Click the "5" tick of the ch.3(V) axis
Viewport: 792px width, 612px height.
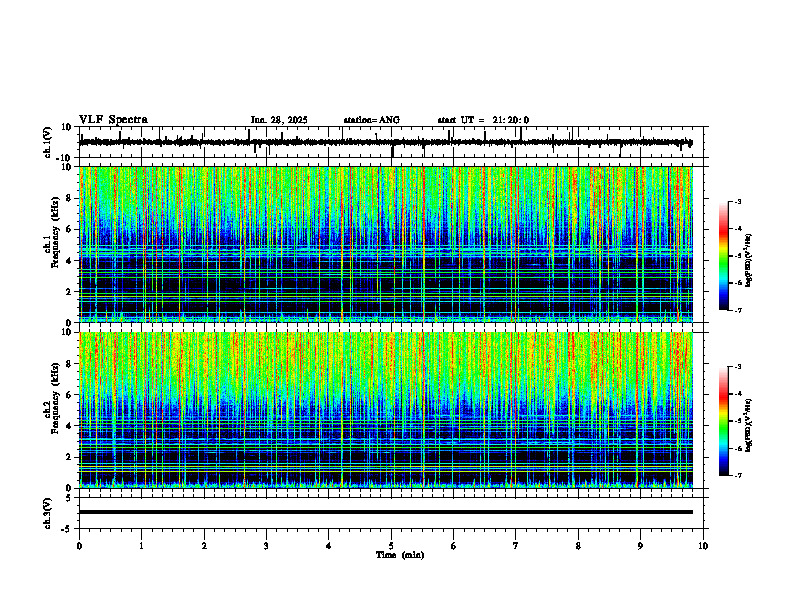(x=69, y=498)
